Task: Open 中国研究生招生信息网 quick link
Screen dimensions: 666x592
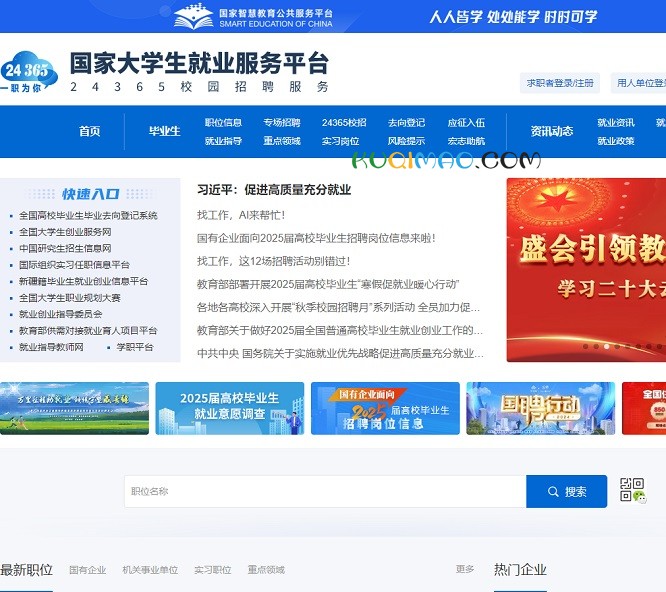Action: (x=65, y=248)
